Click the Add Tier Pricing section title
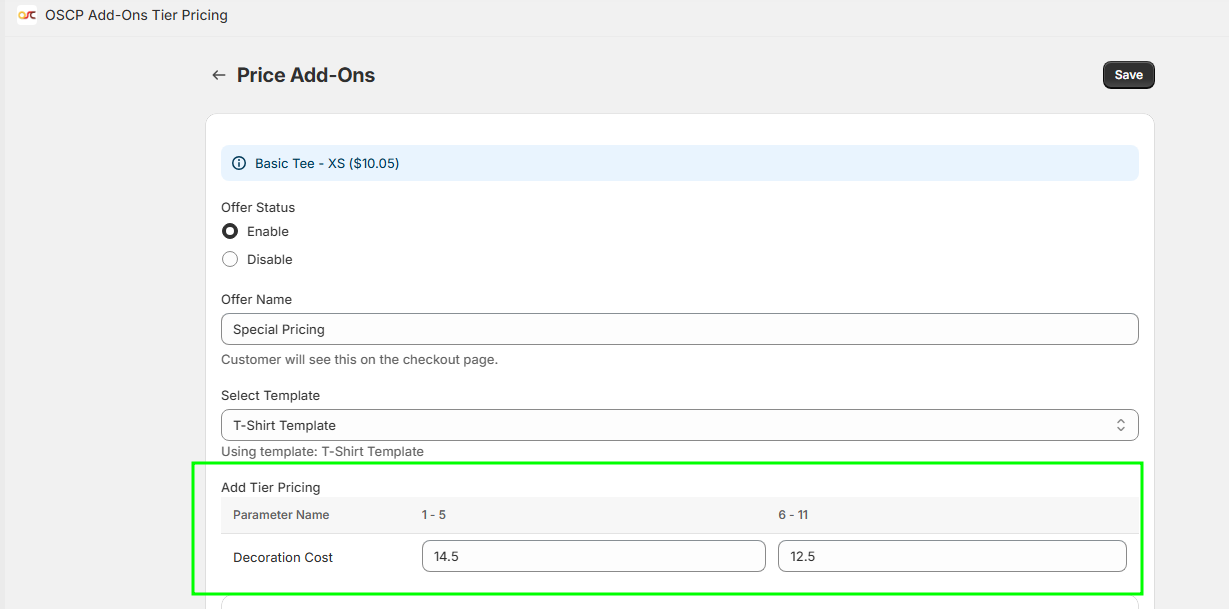 pyautogui.click(x=270, y=487)
